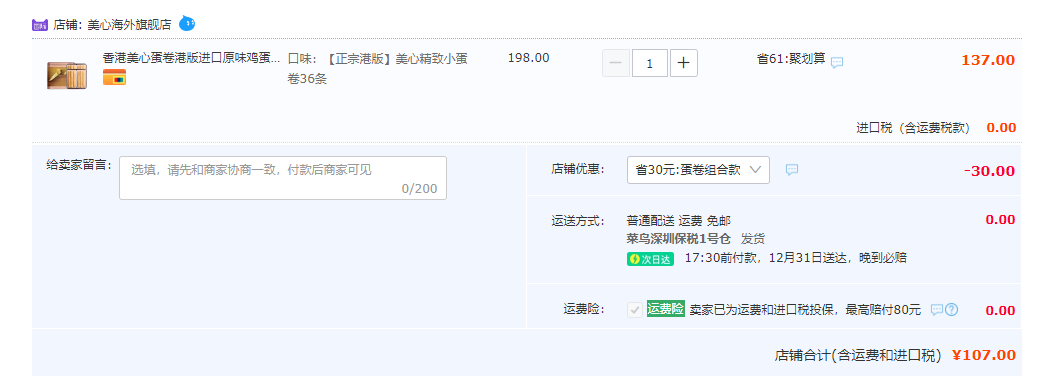Click the 17:30前付款 delivery promise text

(x=796, y=258)
